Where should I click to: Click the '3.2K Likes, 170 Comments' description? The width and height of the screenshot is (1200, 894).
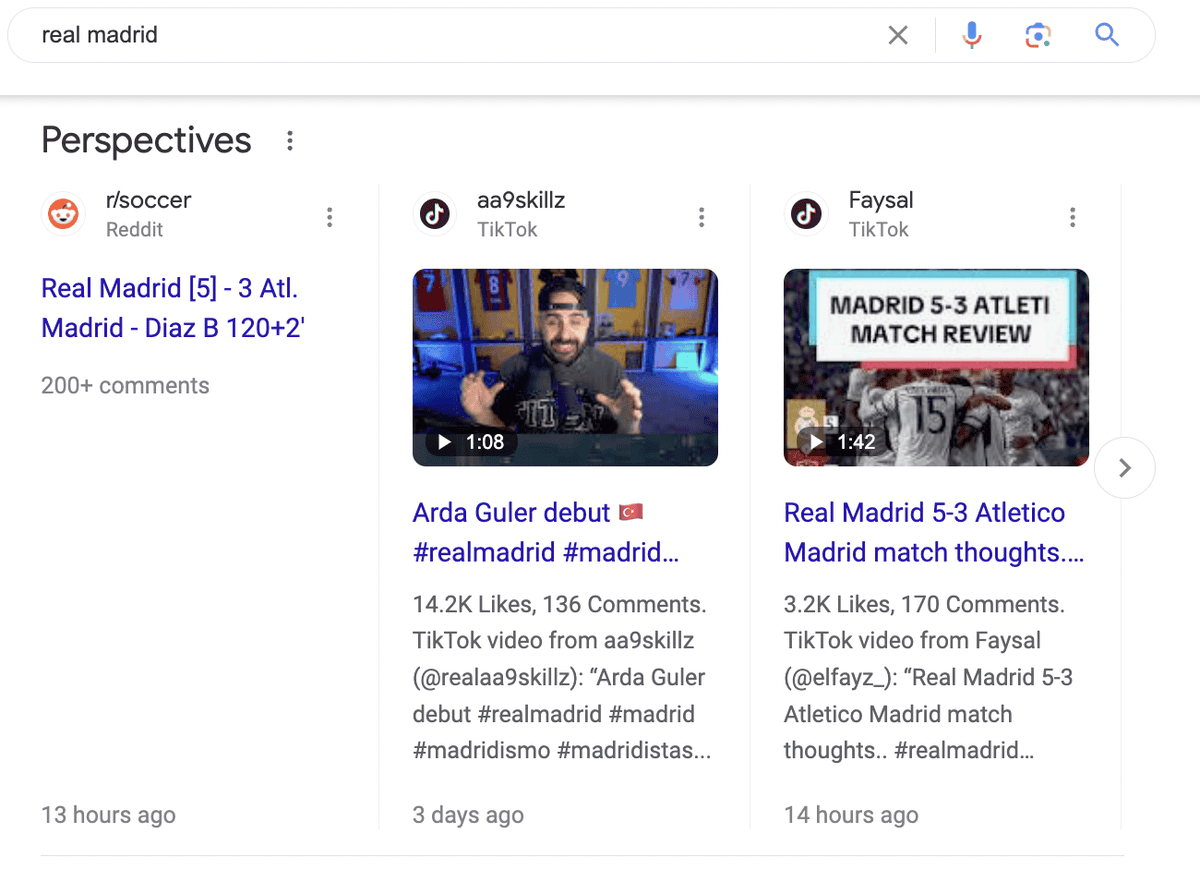pos(928,677)
